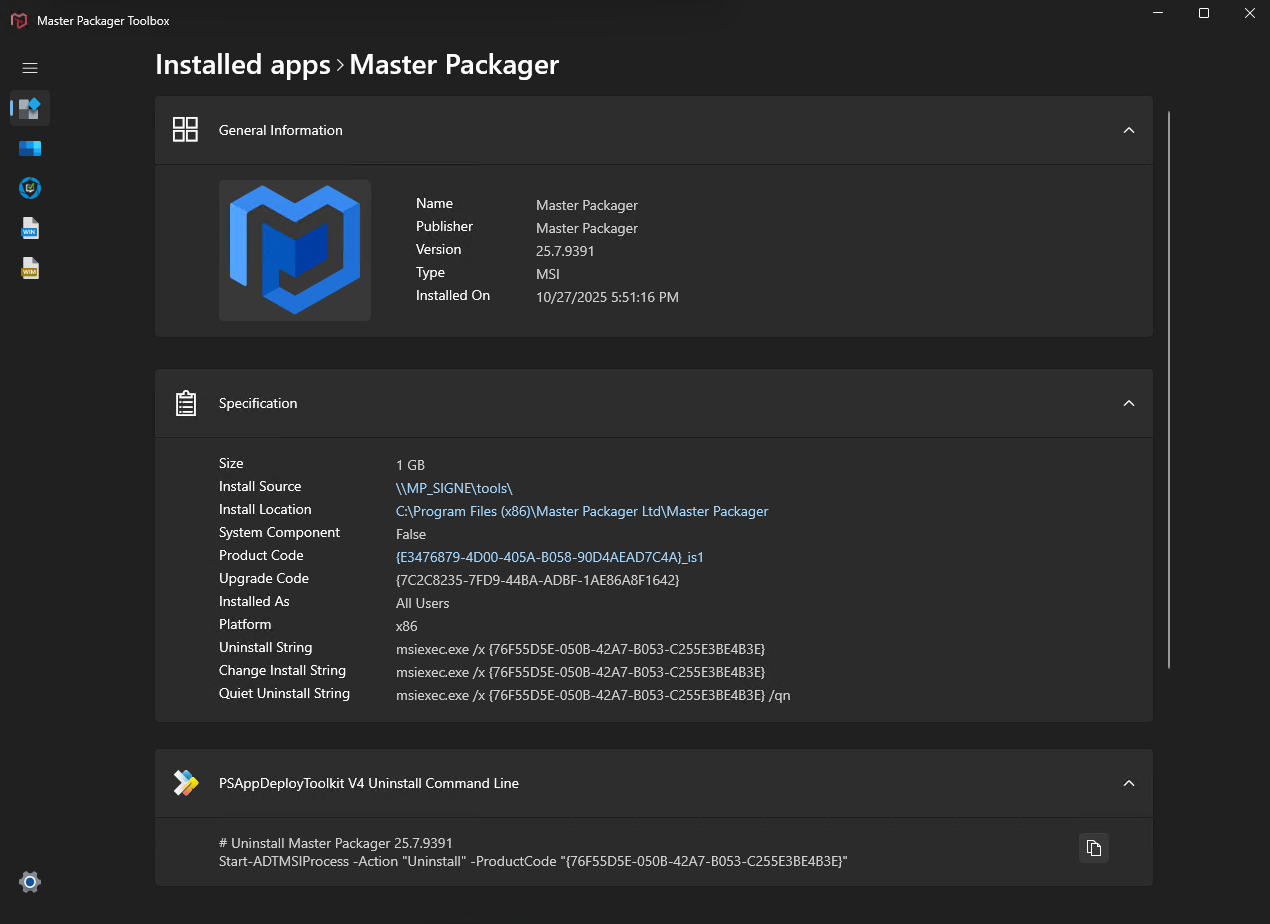Screen dimensions: 1270x924
Task: Copy the uninstall command line snippet
Action: tap(1093, 847)
